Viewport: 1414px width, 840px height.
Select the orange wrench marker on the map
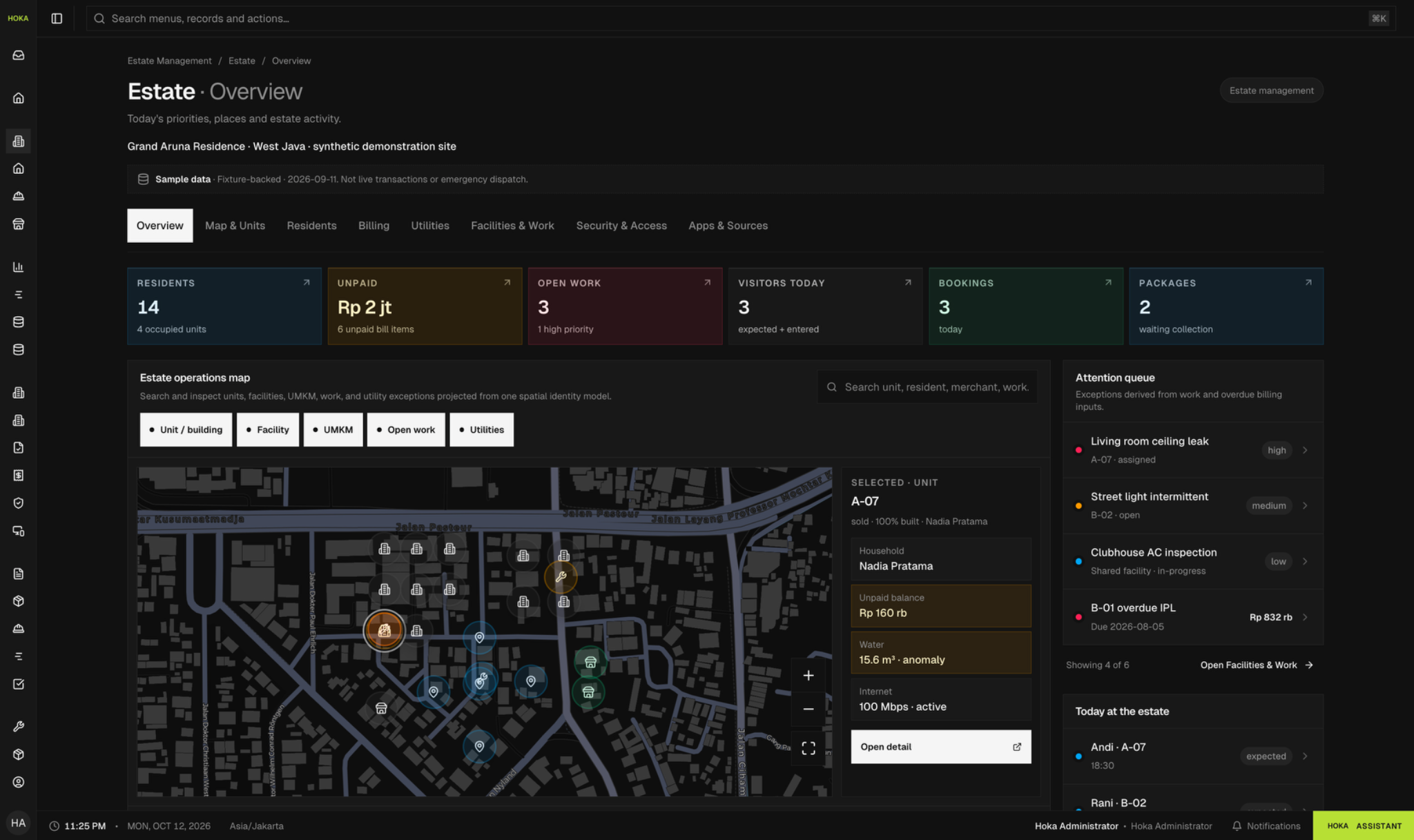coord(561,577)
